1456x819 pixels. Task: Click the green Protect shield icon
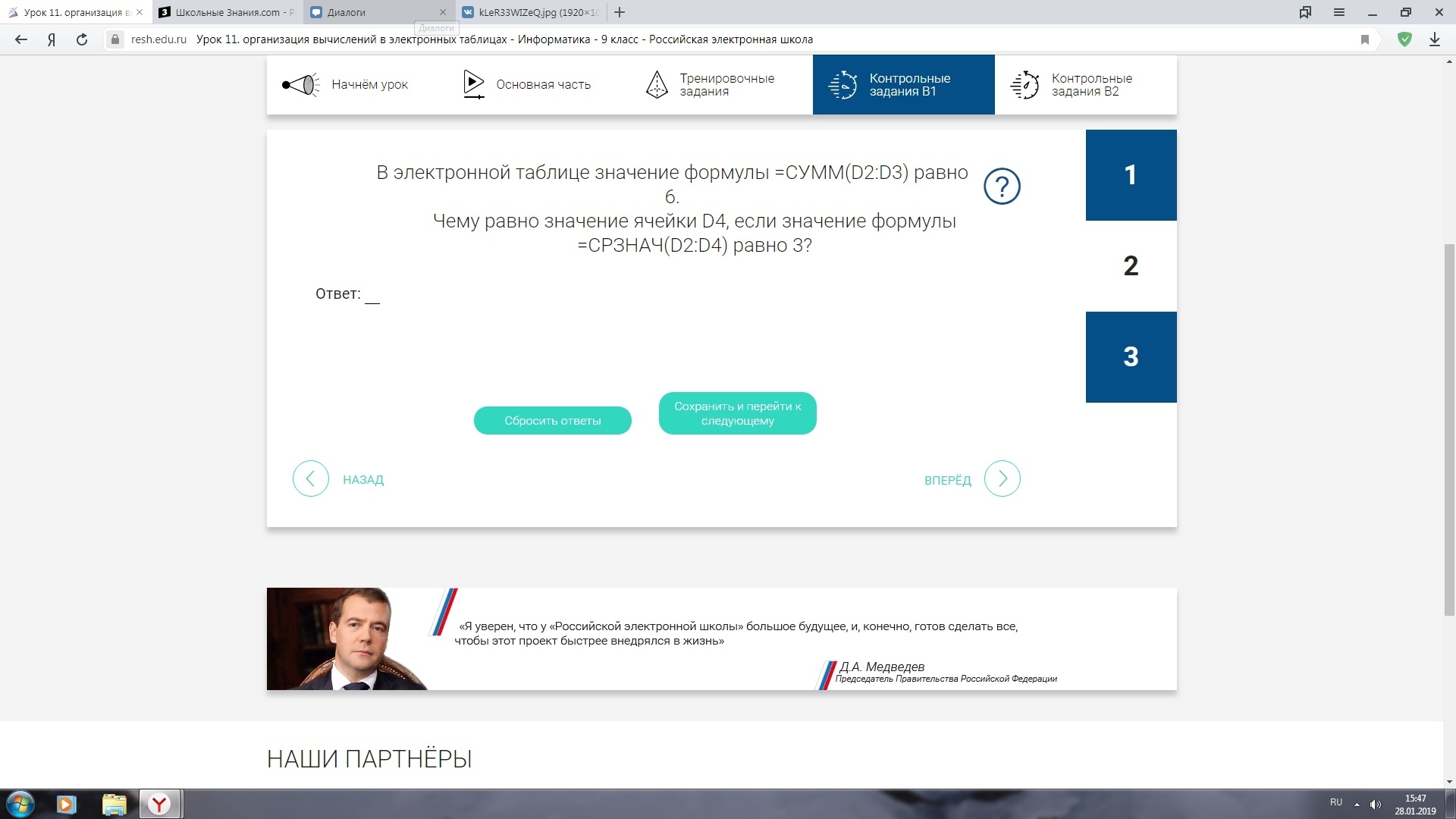coord(1404,39)
